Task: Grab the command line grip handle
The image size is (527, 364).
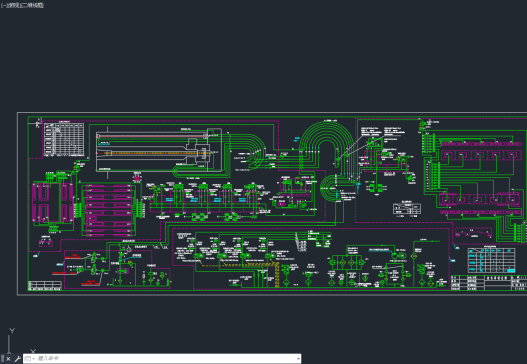Action: tap(3, 359)
